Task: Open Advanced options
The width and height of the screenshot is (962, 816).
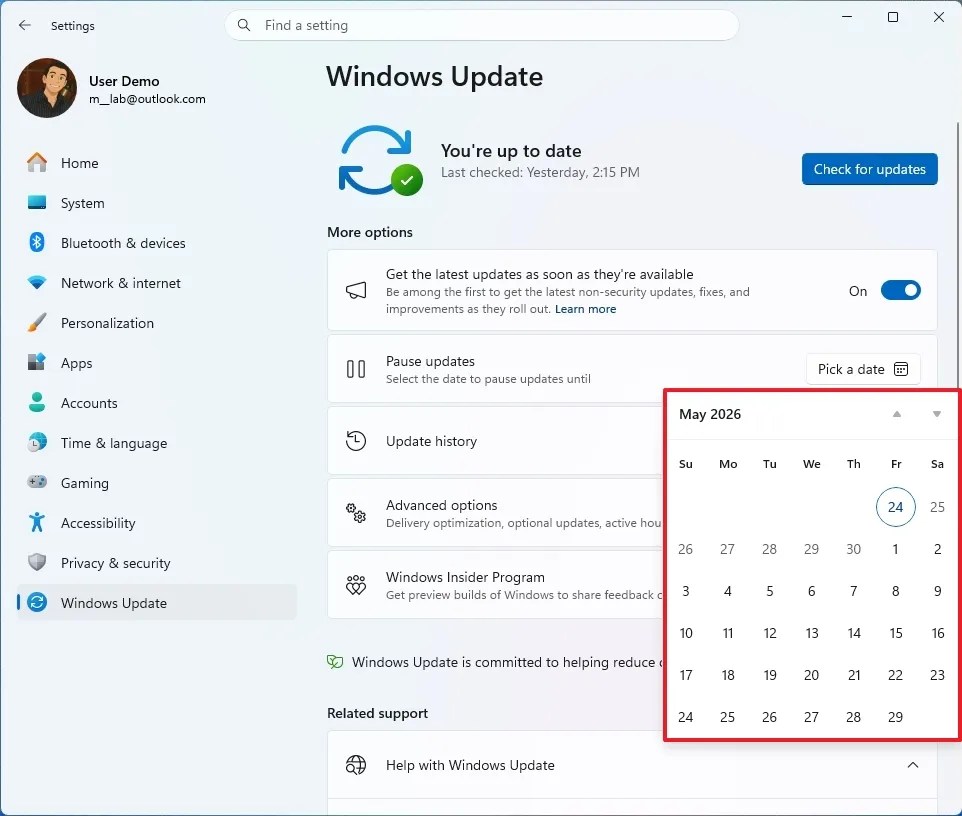Action: click(495, 513)
